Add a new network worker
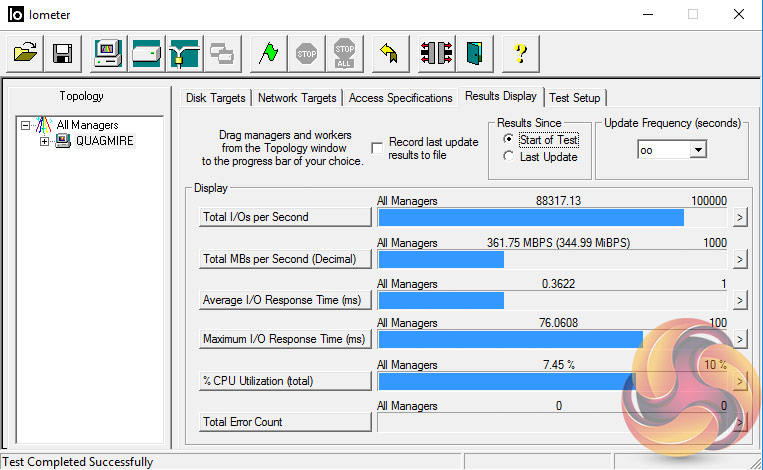Viewport: 763px width, 470px height. tap(184, 53)
